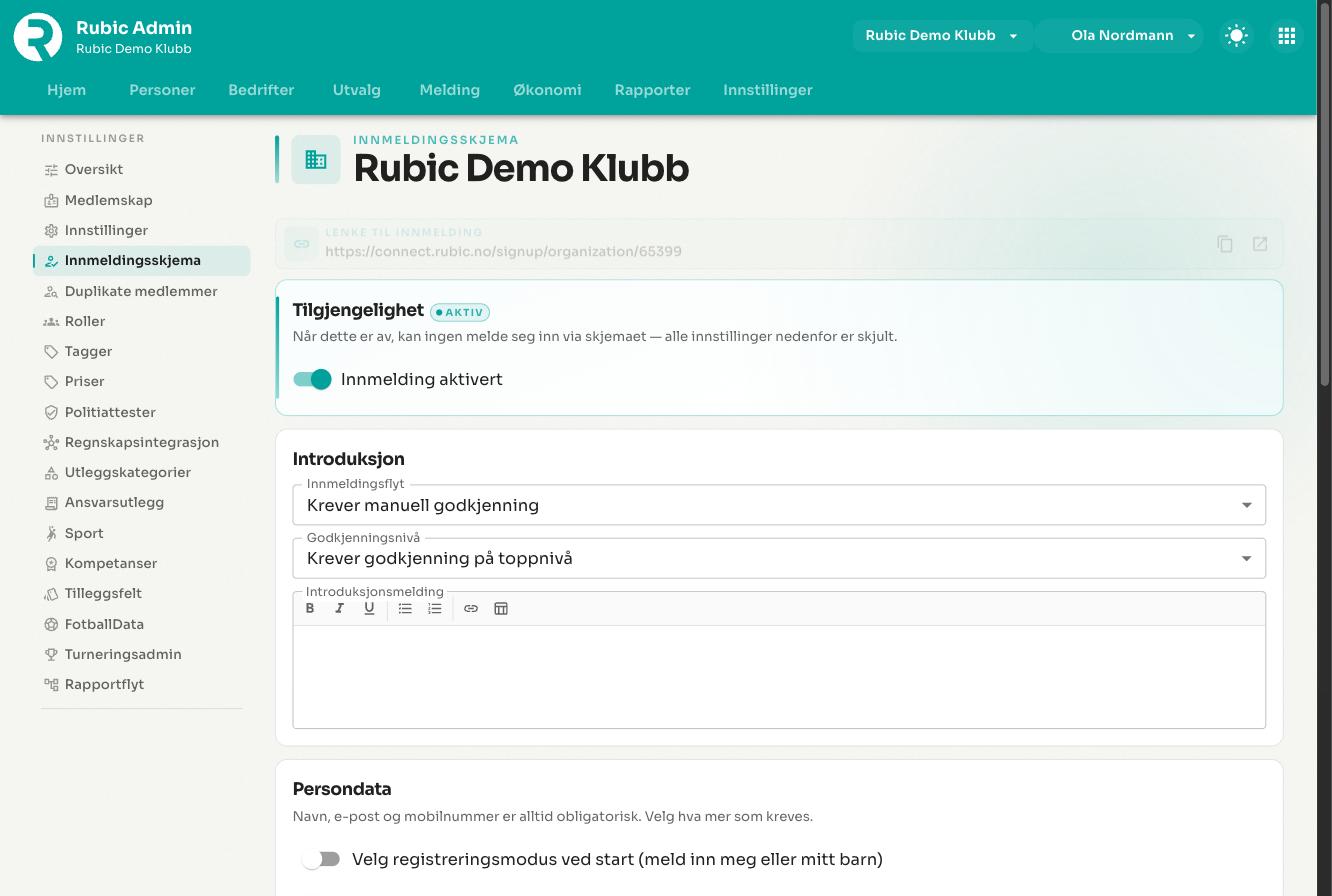Open Politiattester in the sidebar
Screen dimensions: 1332x896
click(x=142, y=412)
